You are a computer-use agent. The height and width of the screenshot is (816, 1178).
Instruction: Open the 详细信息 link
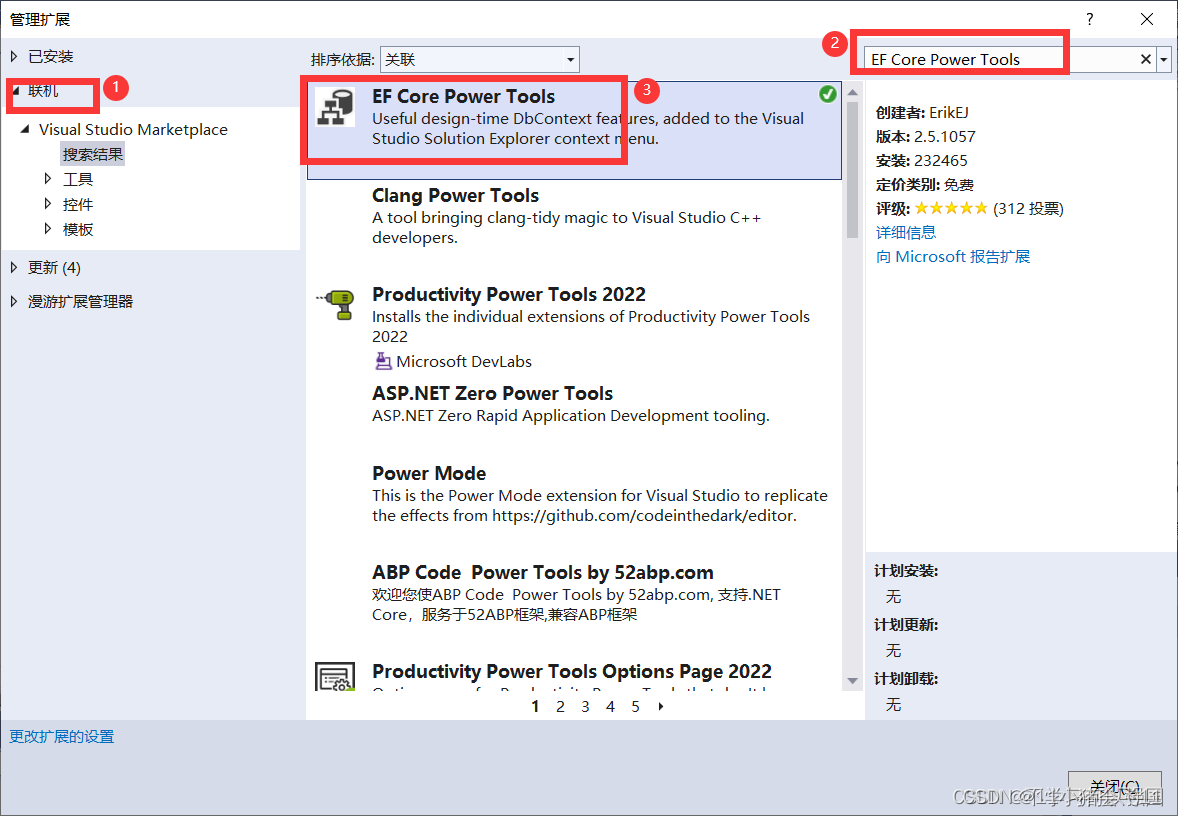coord(906,232)
